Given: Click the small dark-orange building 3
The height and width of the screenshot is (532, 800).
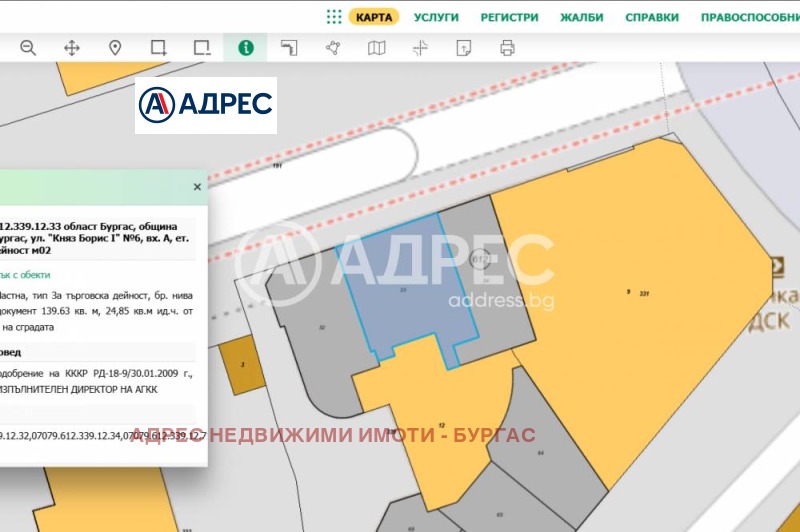Looking at the screenshot, I should [x=242, y=365].
